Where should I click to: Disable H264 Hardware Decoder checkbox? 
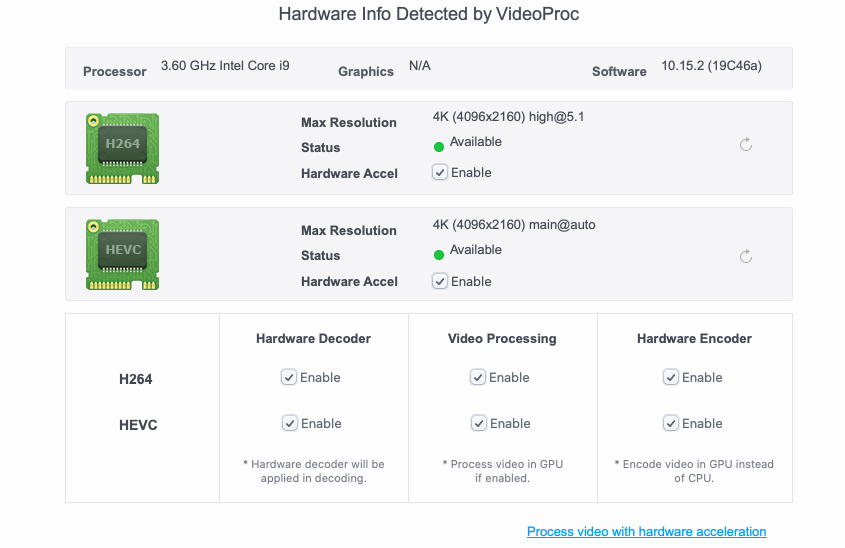[x=289, y=377]
